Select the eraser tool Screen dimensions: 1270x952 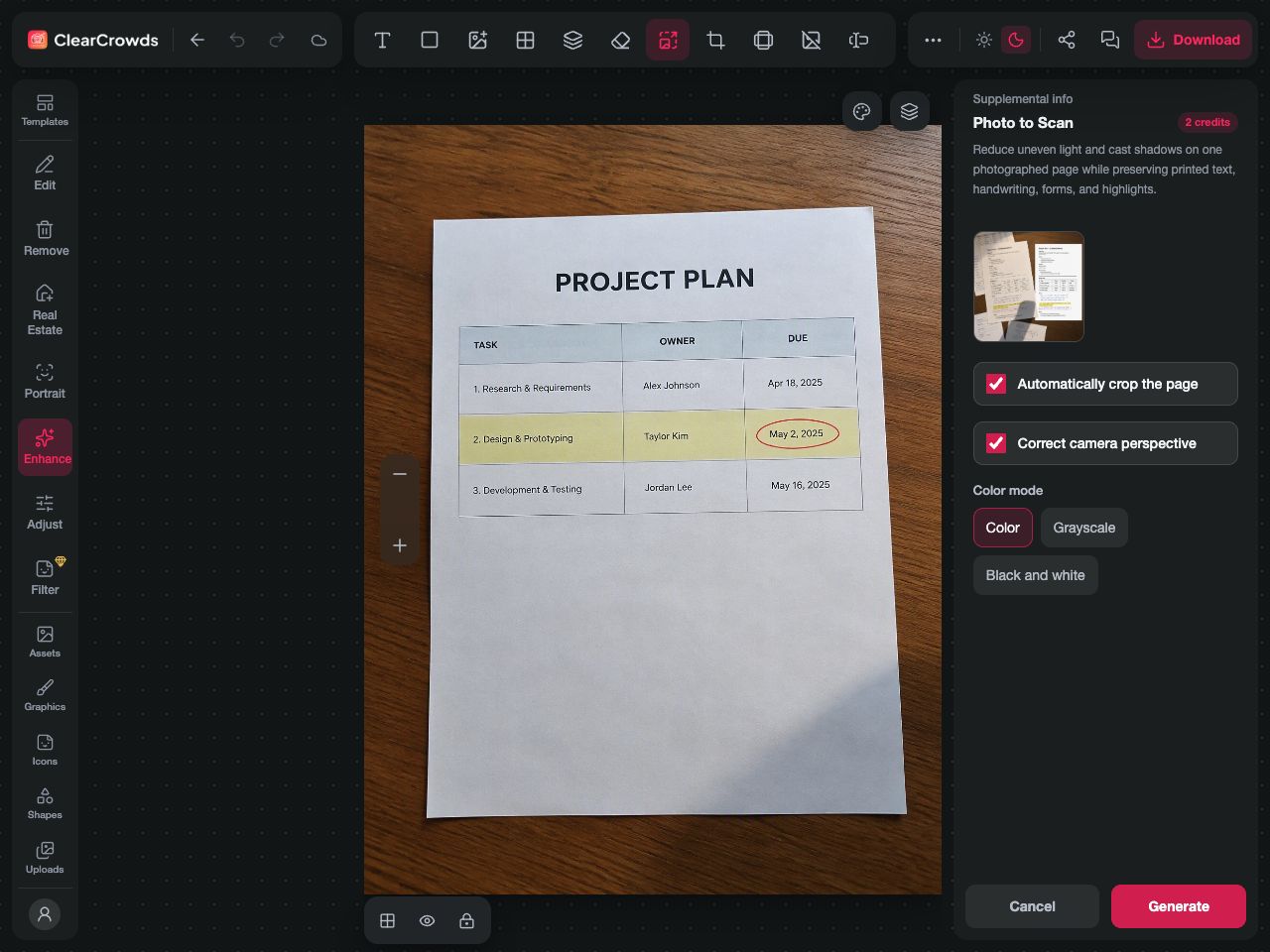click(620, 40)
